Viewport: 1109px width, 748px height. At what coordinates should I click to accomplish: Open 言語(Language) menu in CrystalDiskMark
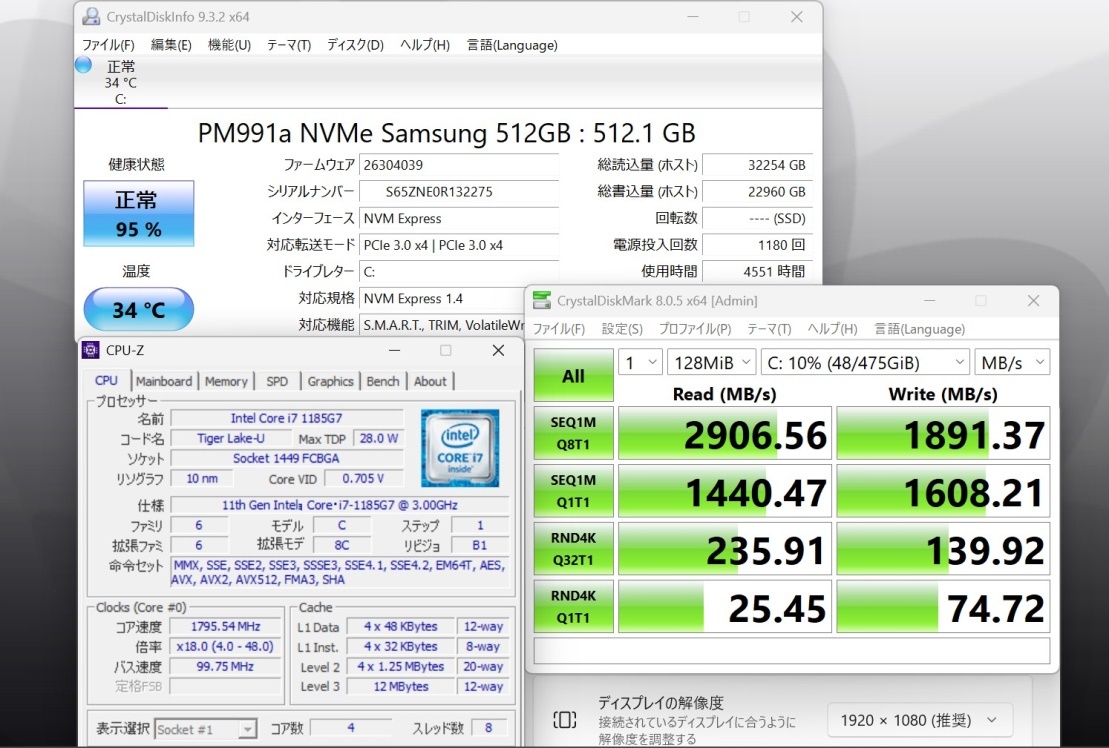pos(919,329)
